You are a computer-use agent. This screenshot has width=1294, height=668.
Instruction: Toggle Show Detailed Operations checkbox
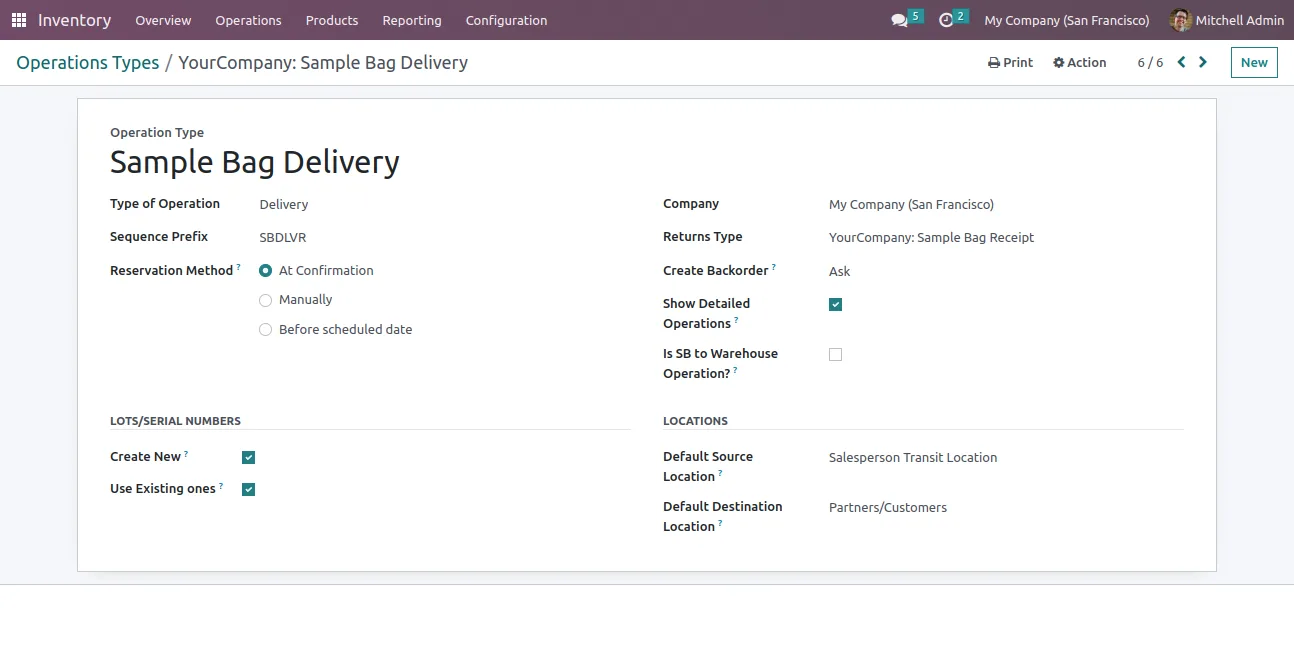[836, 305]
